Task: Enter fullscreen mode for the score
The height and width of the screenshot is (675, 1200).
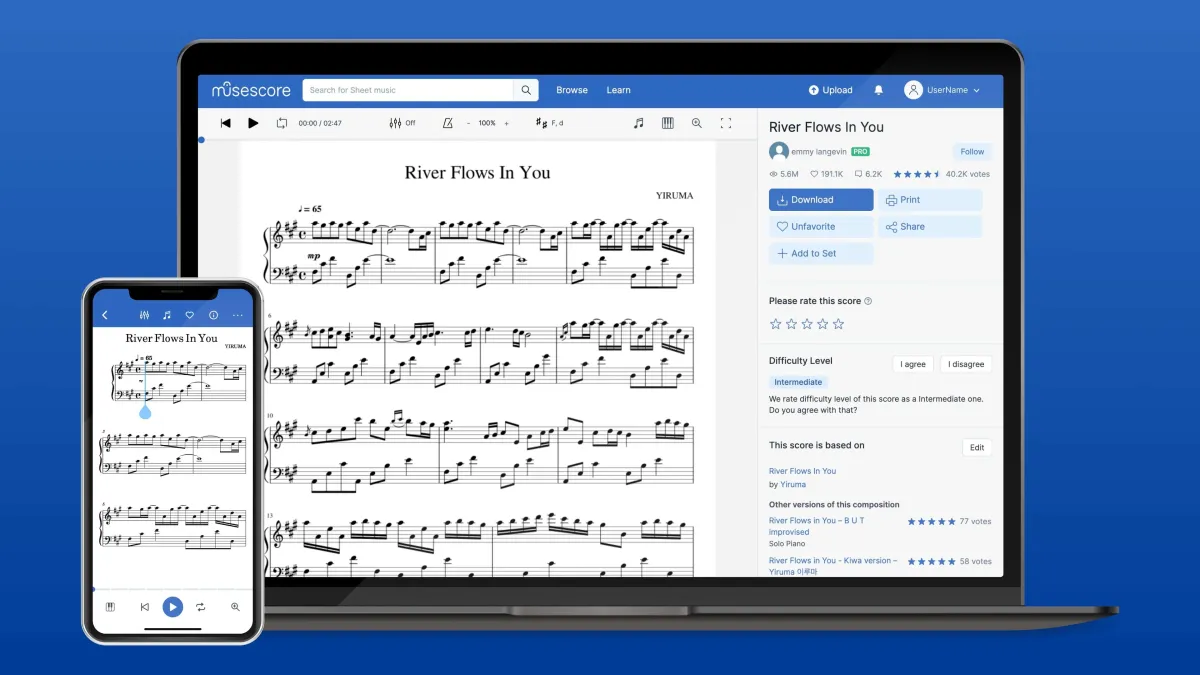Action: point(726,123)
